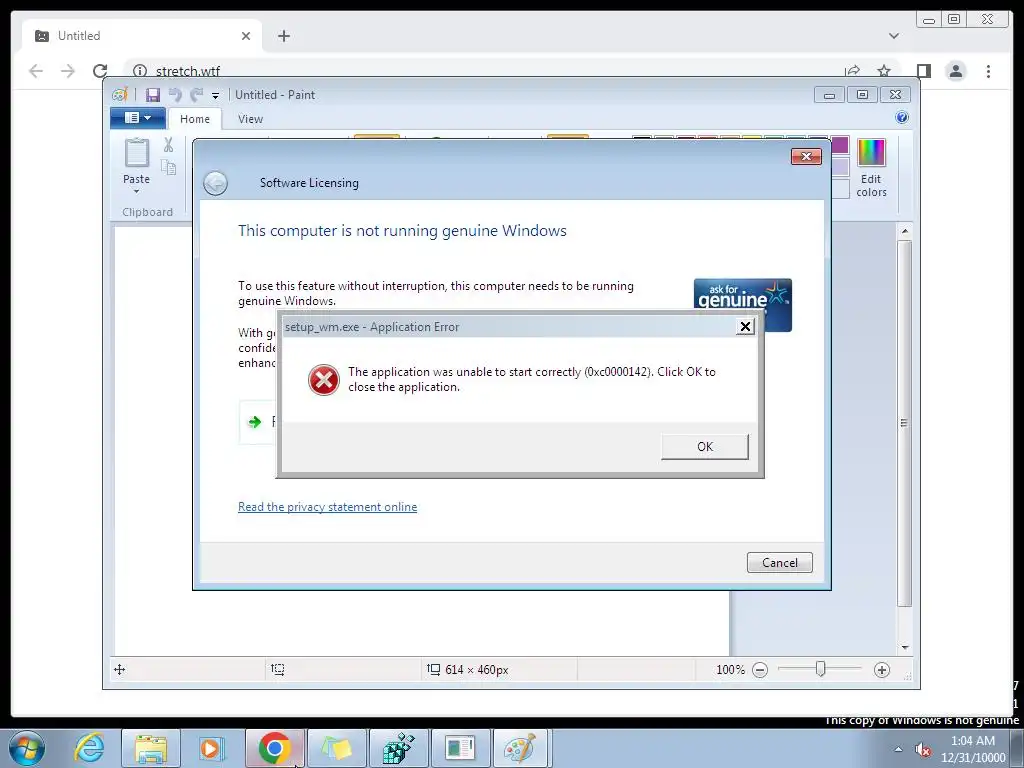Click Chrome icon in taskbar
The image size is (1024, 768).
tap(274, 748)
